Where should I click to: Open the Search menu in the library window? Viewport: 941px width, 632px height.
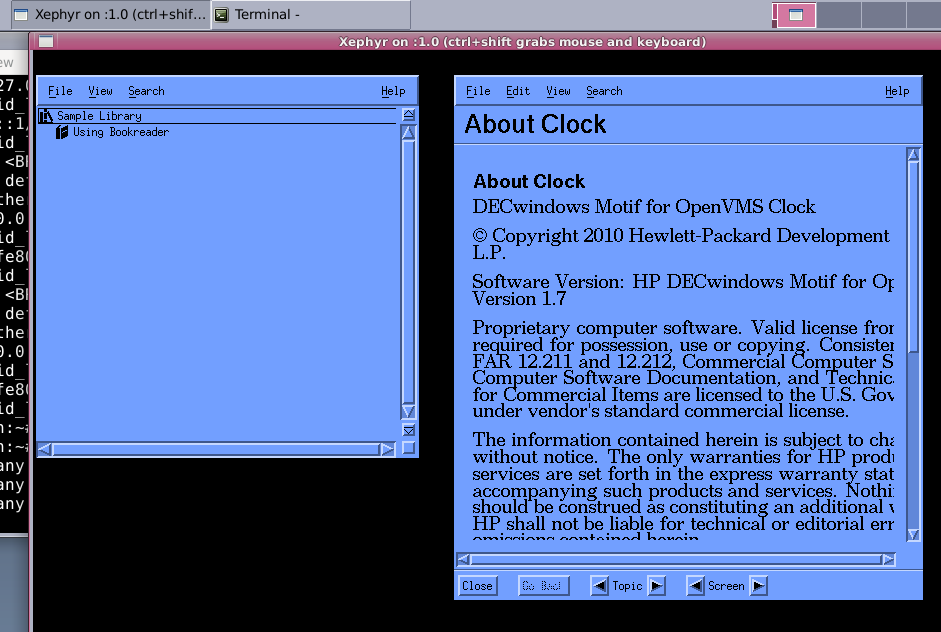click(x=146, y=90)
